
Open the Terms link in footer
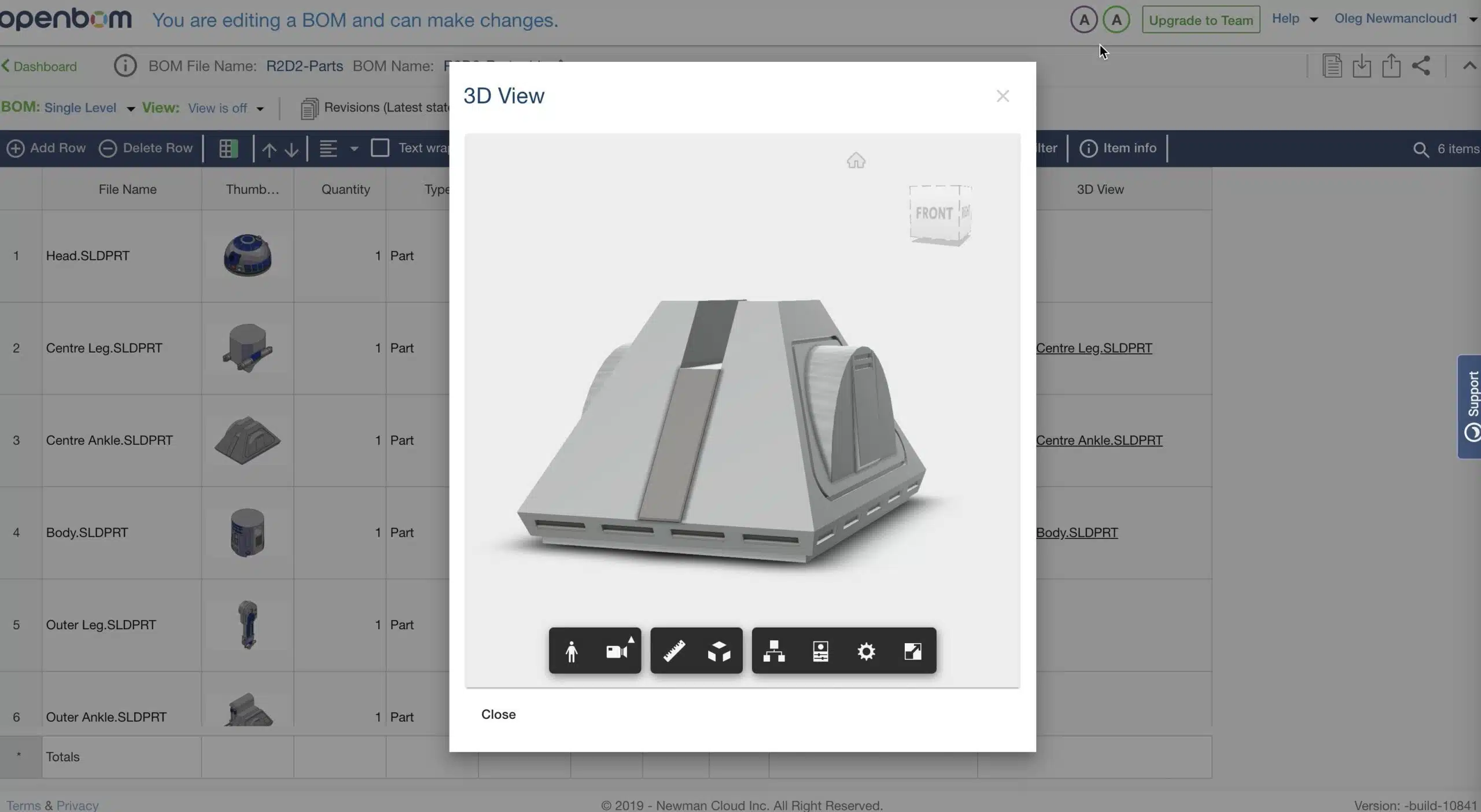23,805
